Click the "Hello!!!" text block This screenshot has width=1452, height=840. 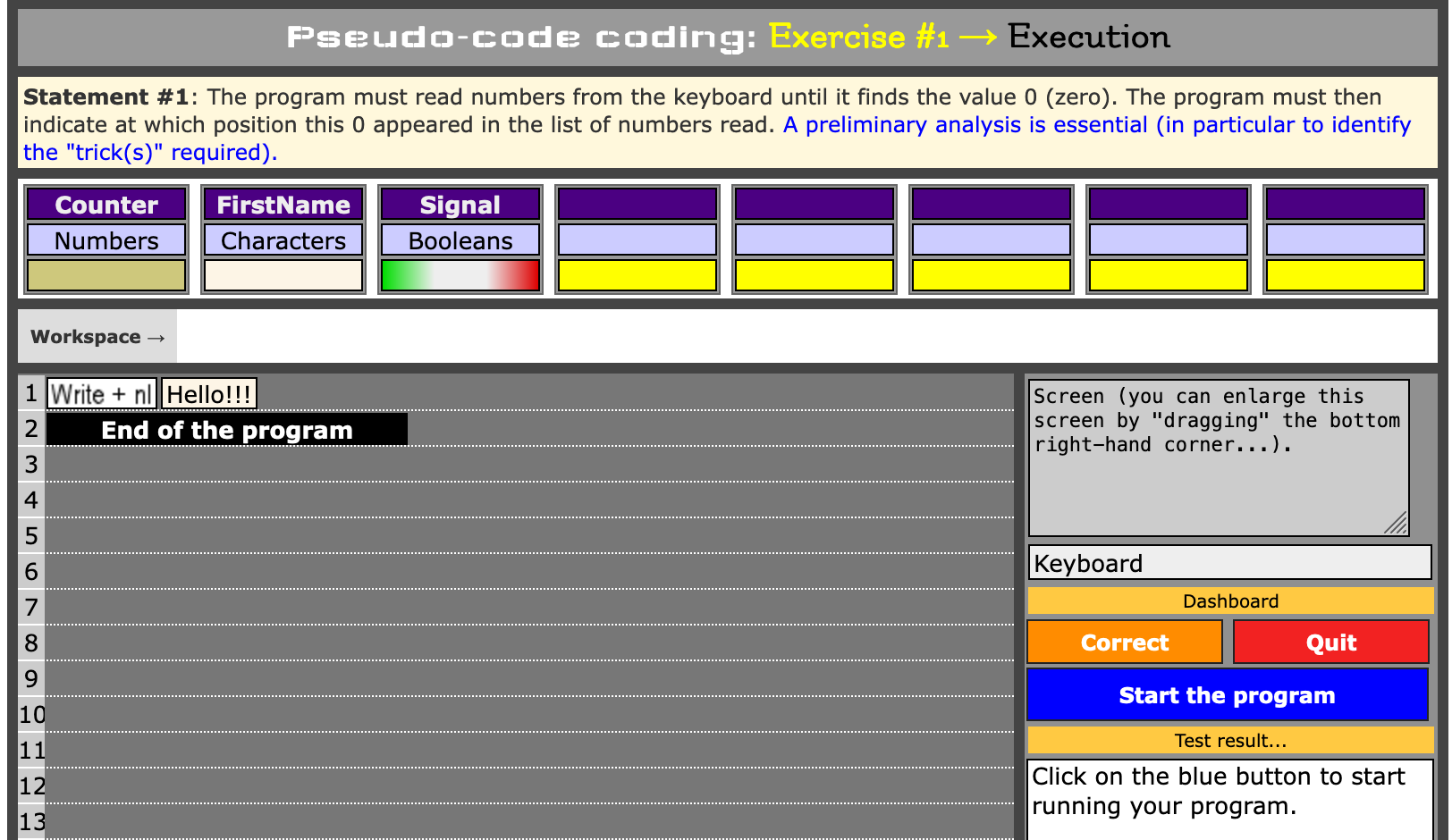click(209, 394)
